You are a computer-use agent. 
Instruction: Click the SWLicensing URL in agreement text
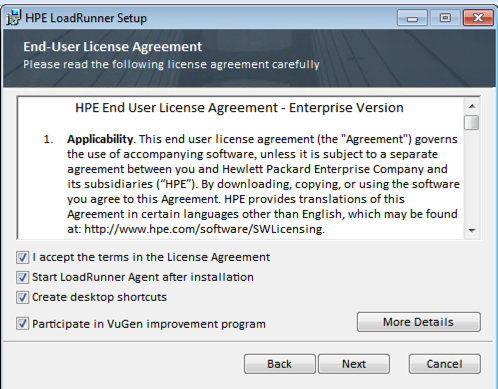[204, 229]
